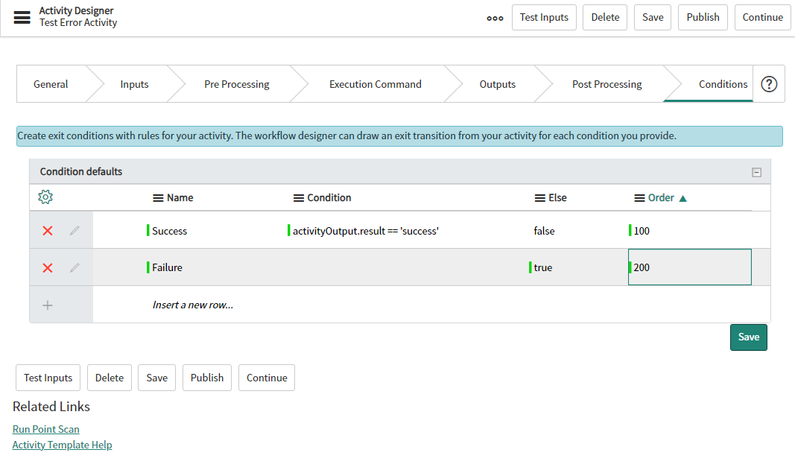The image size is (795, 458).
Task: Open the hamburger navigation menu
Action: [22, 17]
